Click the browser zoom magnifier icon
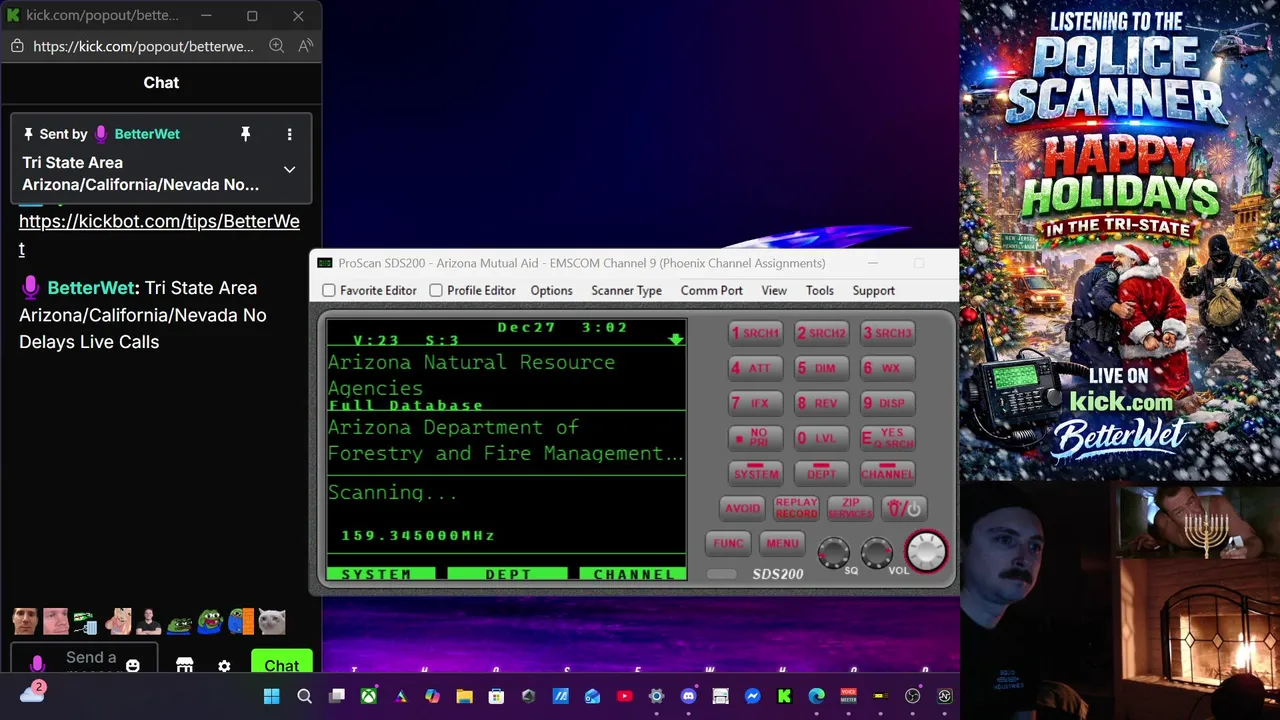Image resolution: width=1280 pixels, height=720 pixels. 277,46
